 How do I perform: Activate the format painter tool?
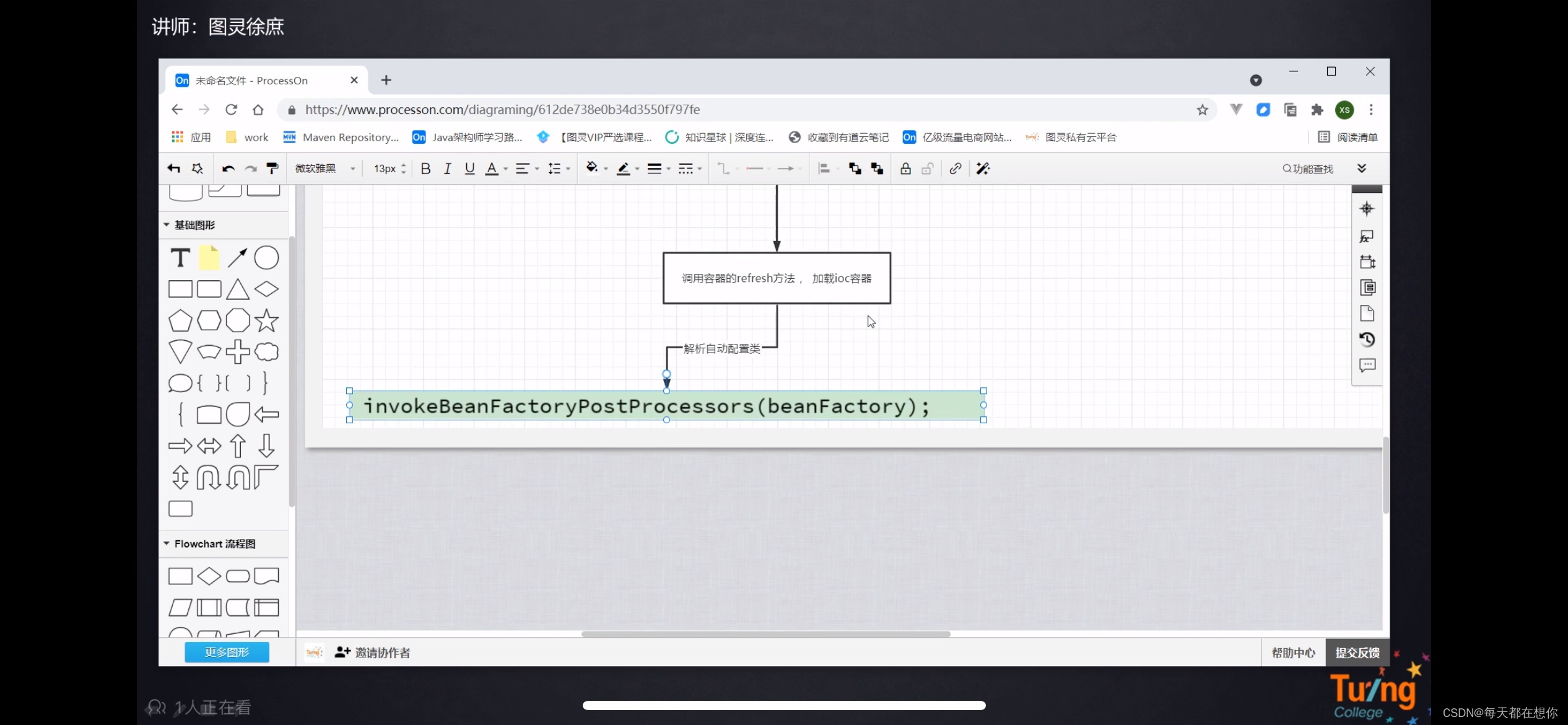coord(272,169)
